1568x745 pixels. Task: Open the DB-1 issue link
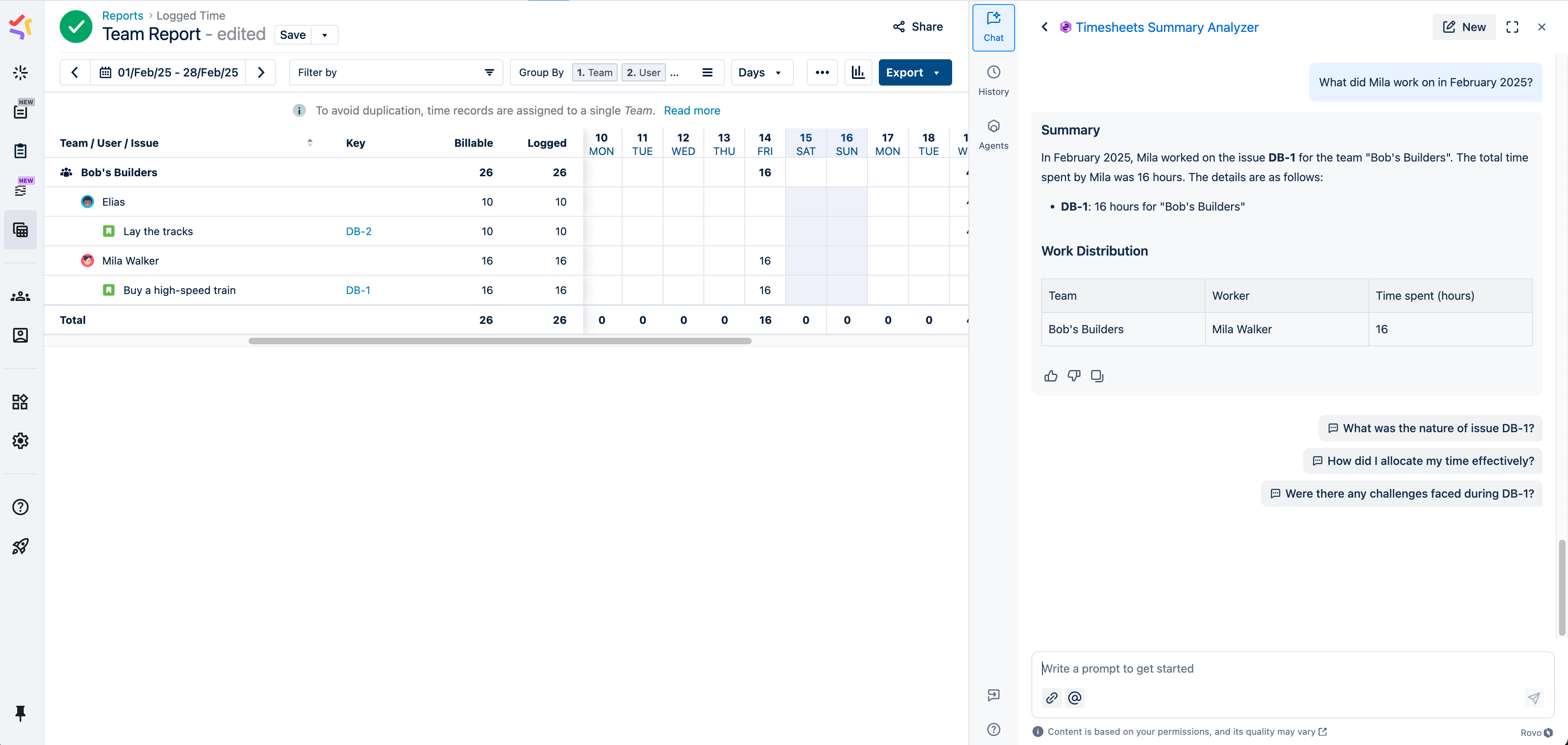(358, 290)
